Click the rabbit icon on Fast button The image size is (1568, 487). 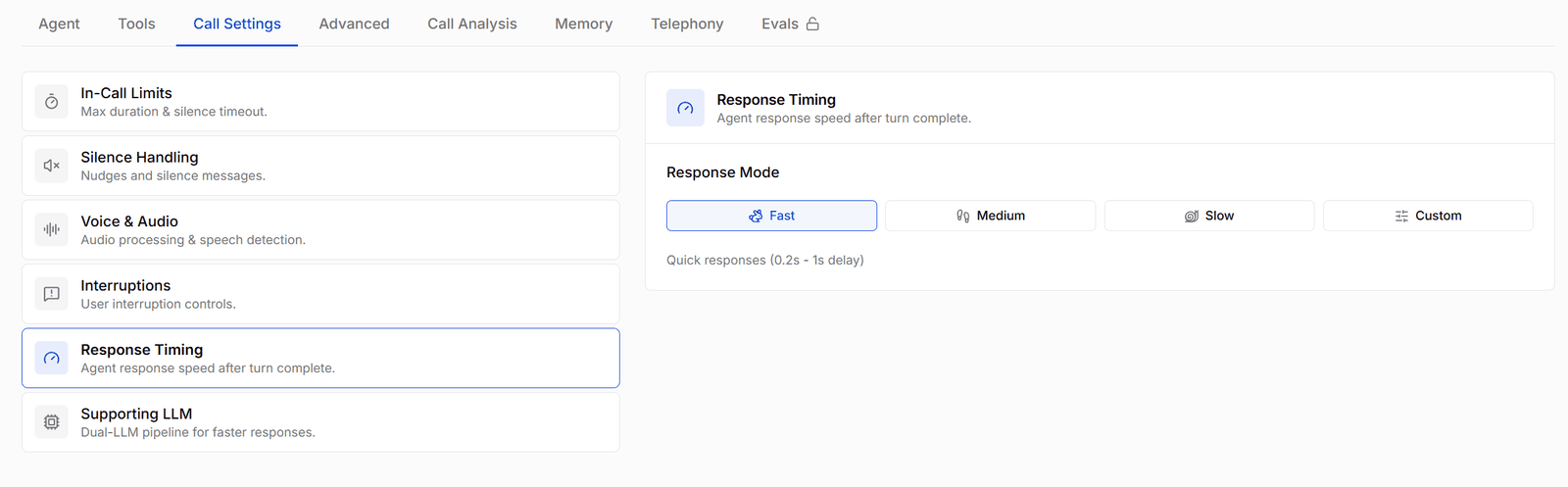(756, 216)
